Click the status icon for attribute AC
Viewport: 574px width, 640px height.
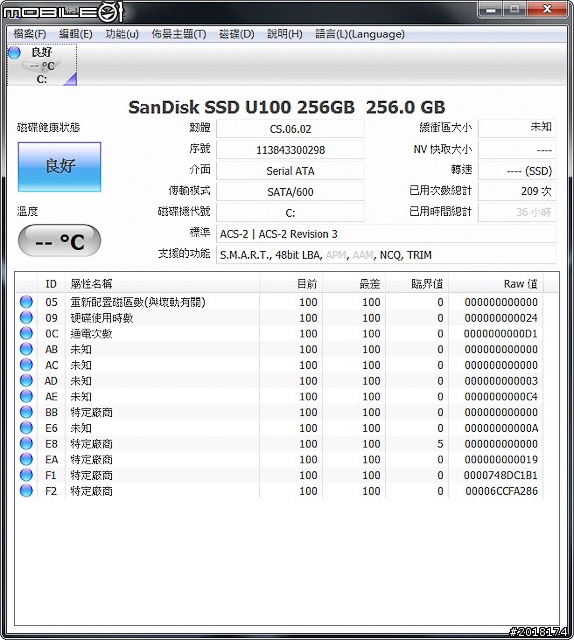point(26,364)
